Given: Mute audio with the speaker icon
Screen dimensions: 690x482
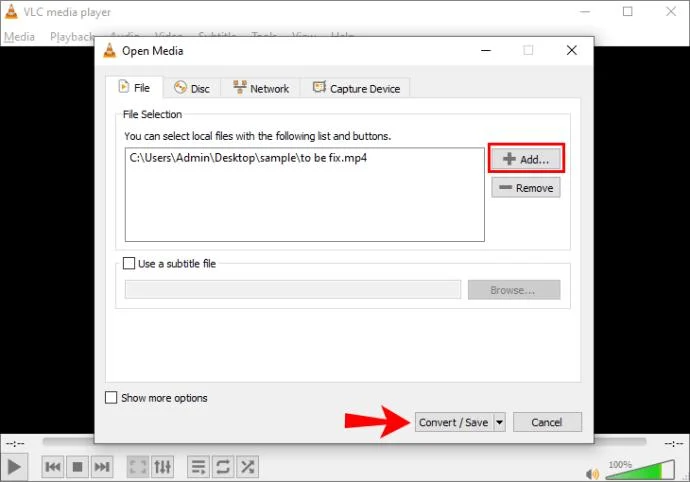Looking at the screenshot, I should click(592, 474).
